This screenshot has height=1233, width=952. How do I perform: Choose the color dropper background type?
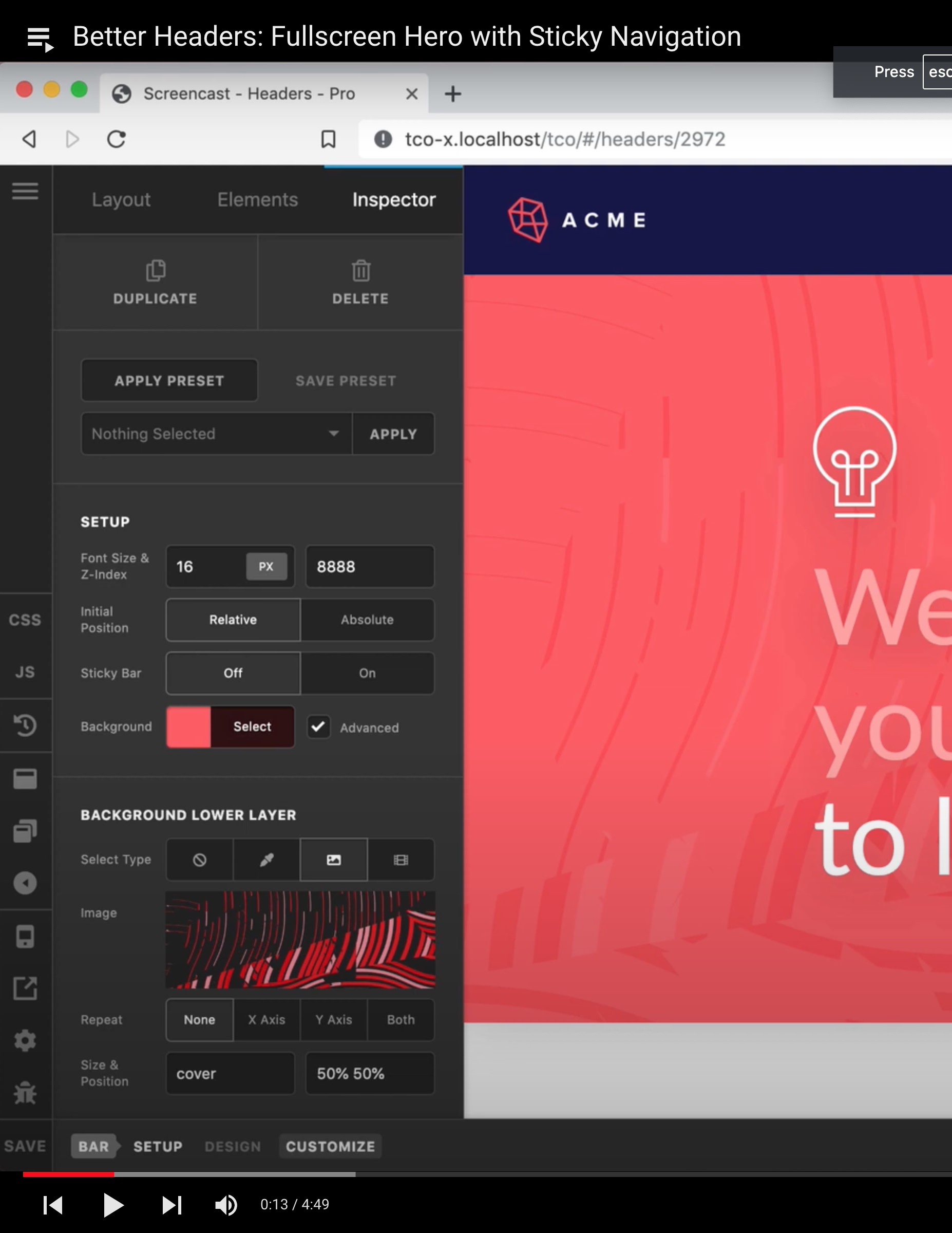coord(266,860)
